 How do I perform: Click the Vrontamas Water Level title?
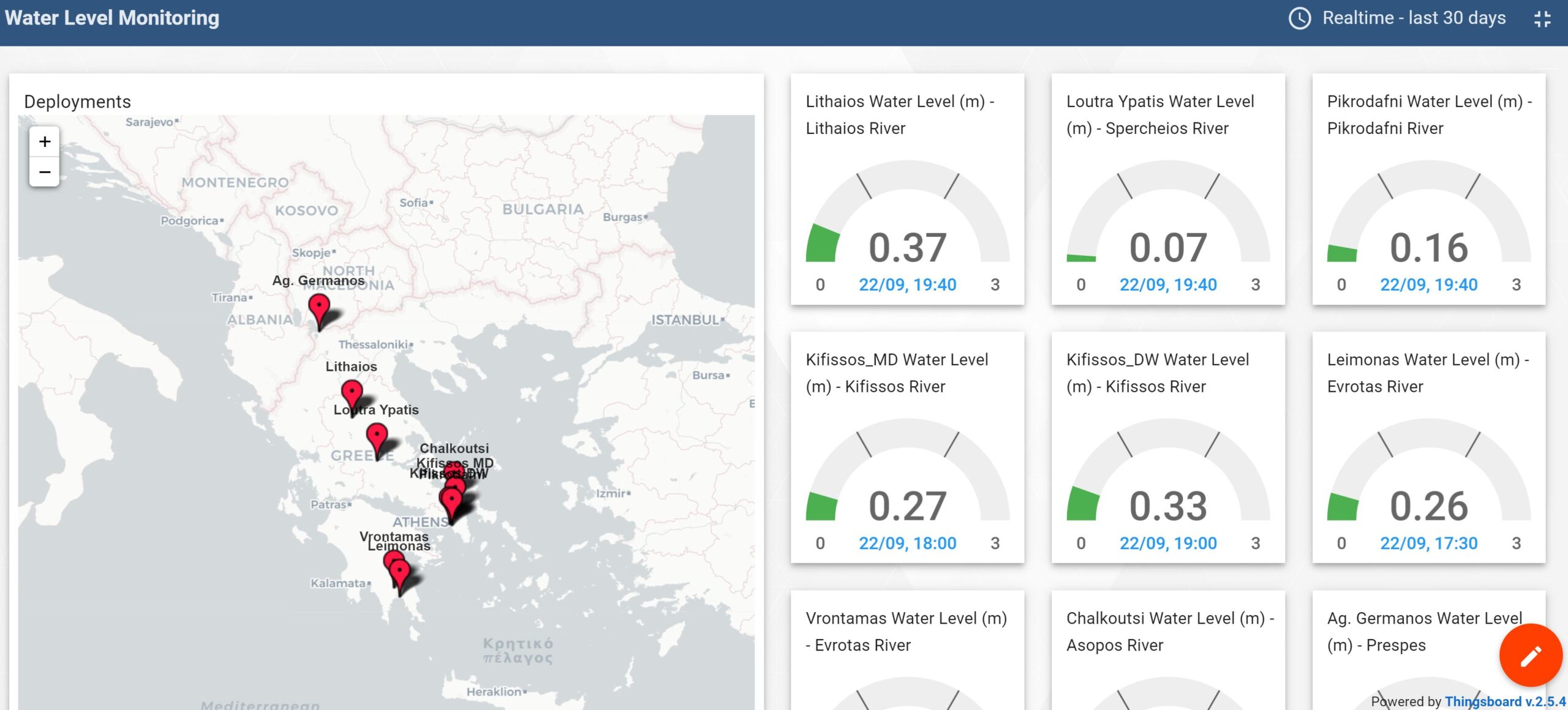coord(907,631)
